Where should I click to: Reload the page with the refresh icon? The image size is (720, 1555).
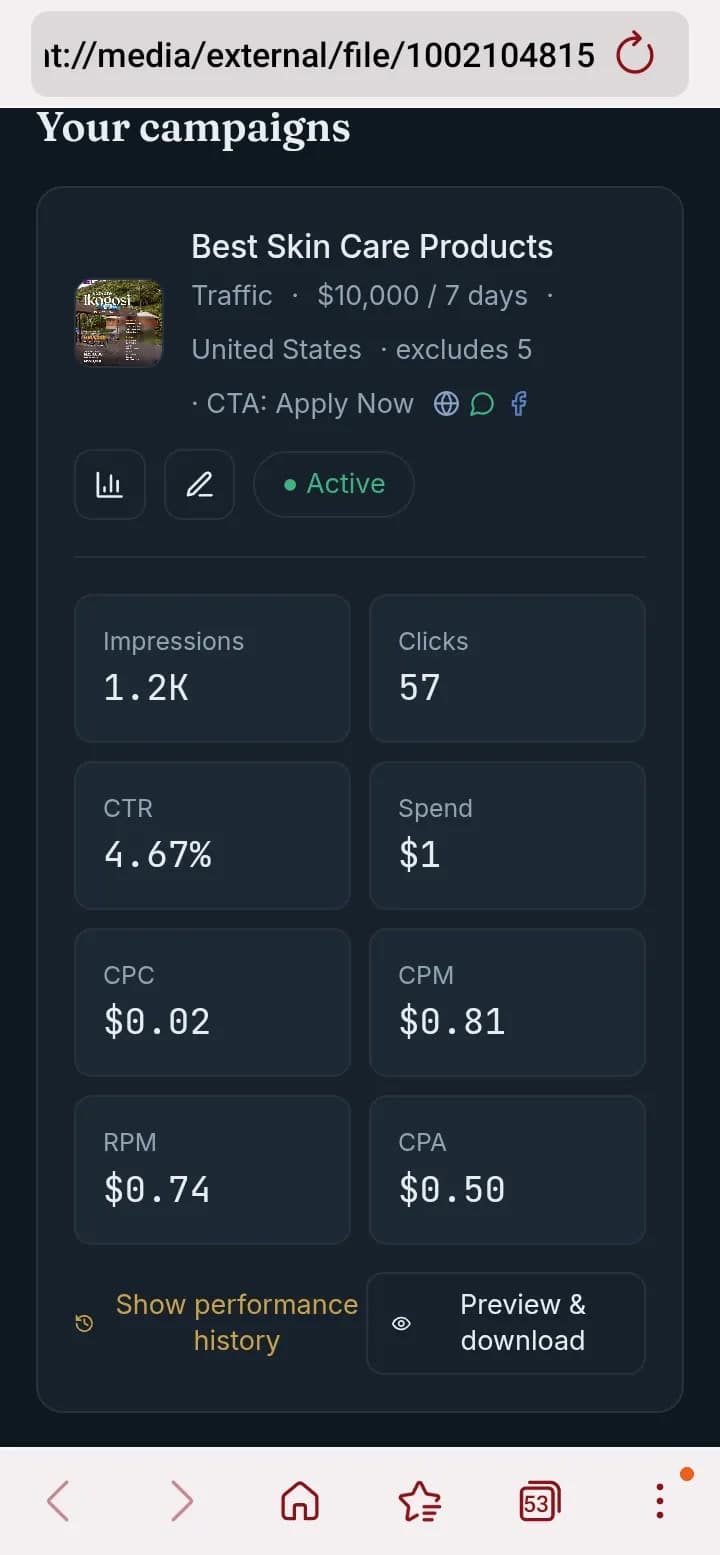point(635,54)
